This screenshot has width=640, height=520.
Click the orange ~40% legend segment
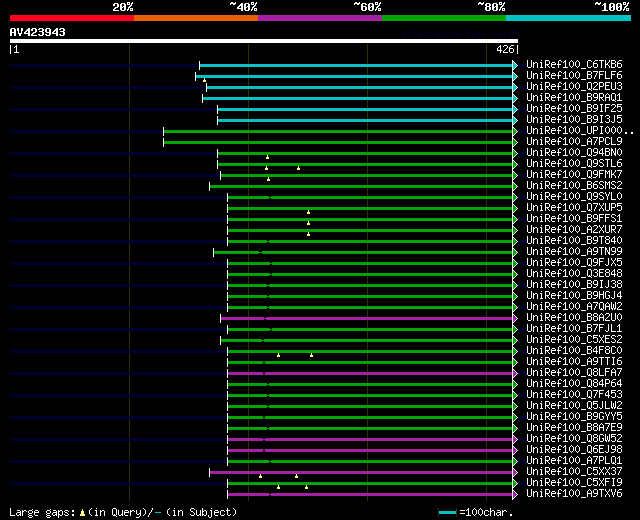(x=196, y=18)
